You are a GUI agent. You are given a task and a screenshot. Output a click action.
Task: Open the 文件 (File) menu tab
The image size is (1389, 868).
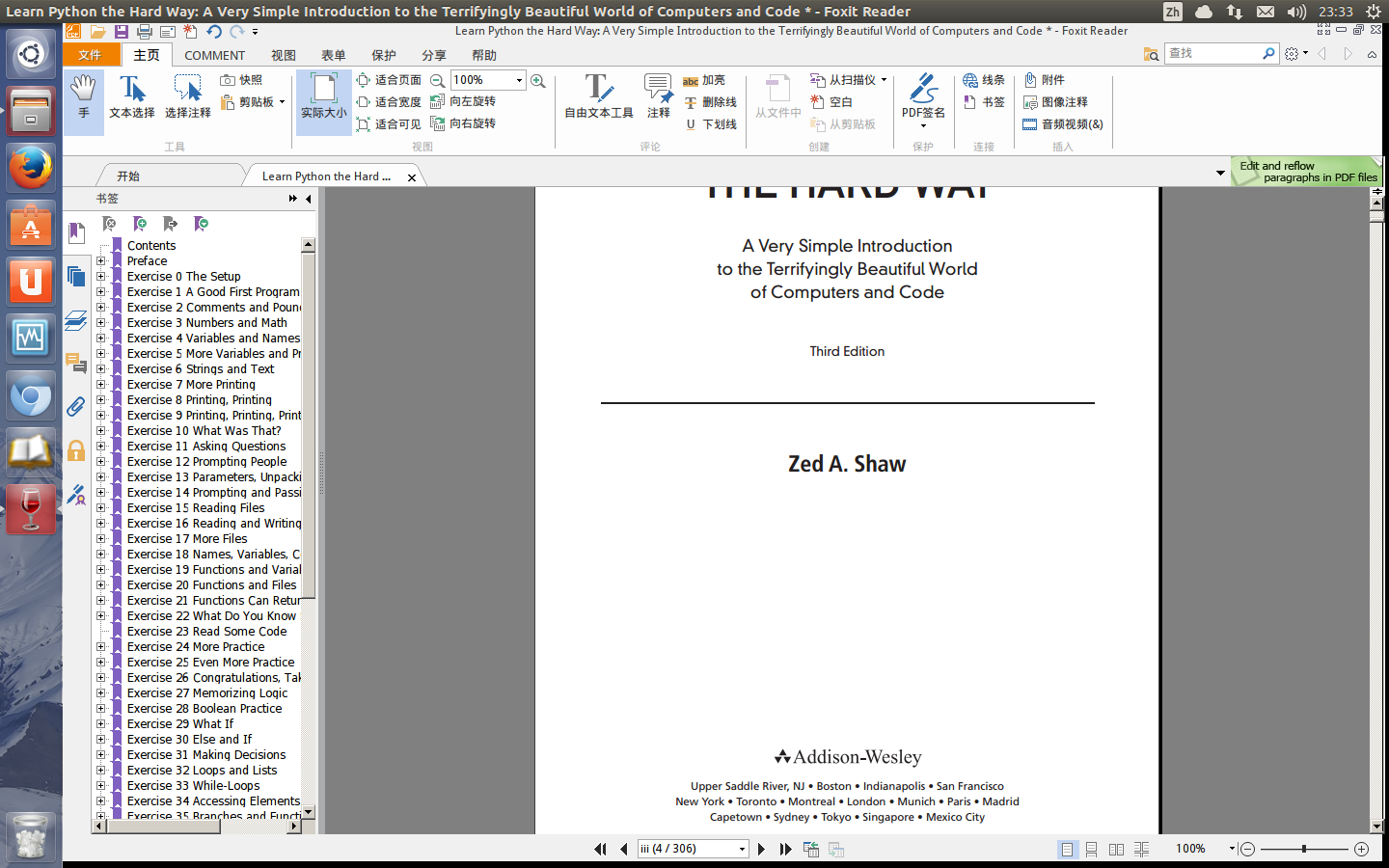91,55
